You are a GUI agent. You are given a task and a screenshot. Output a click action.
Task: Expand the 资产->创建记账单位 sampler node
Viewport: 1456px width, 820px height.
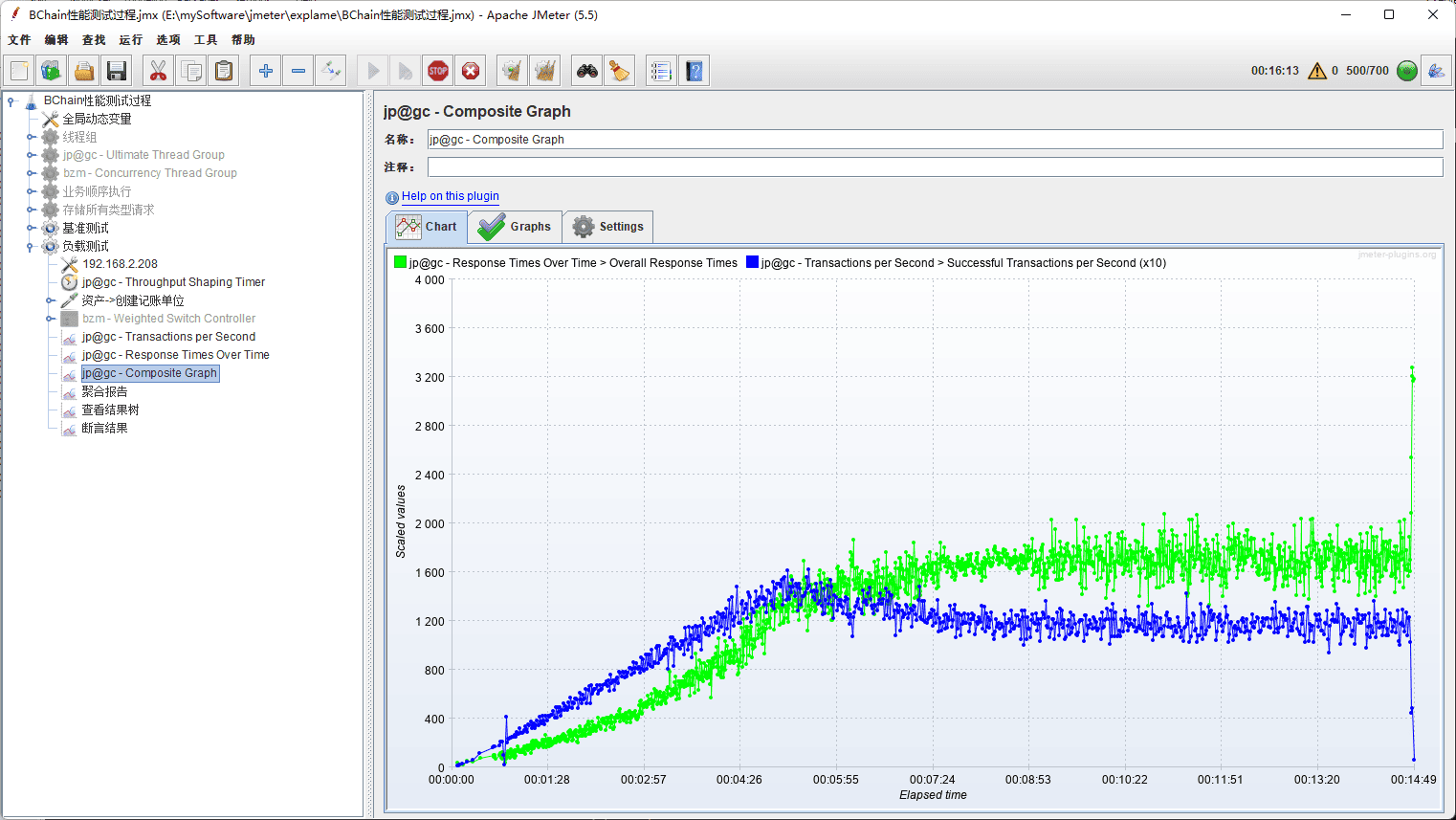50,300
